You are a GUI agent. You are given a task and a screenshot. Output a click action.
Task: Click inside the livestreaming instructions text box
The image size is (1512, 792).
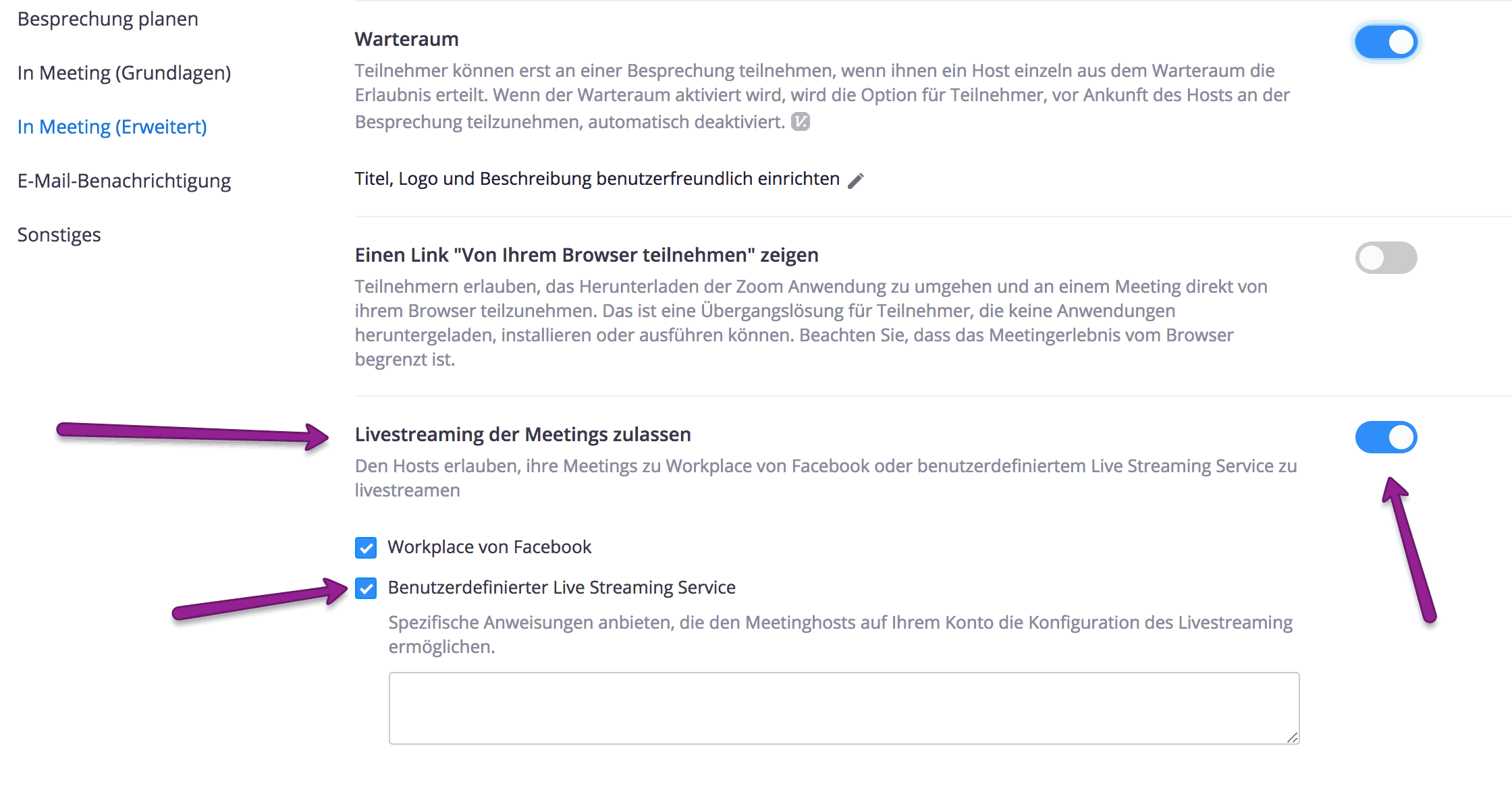842,707
